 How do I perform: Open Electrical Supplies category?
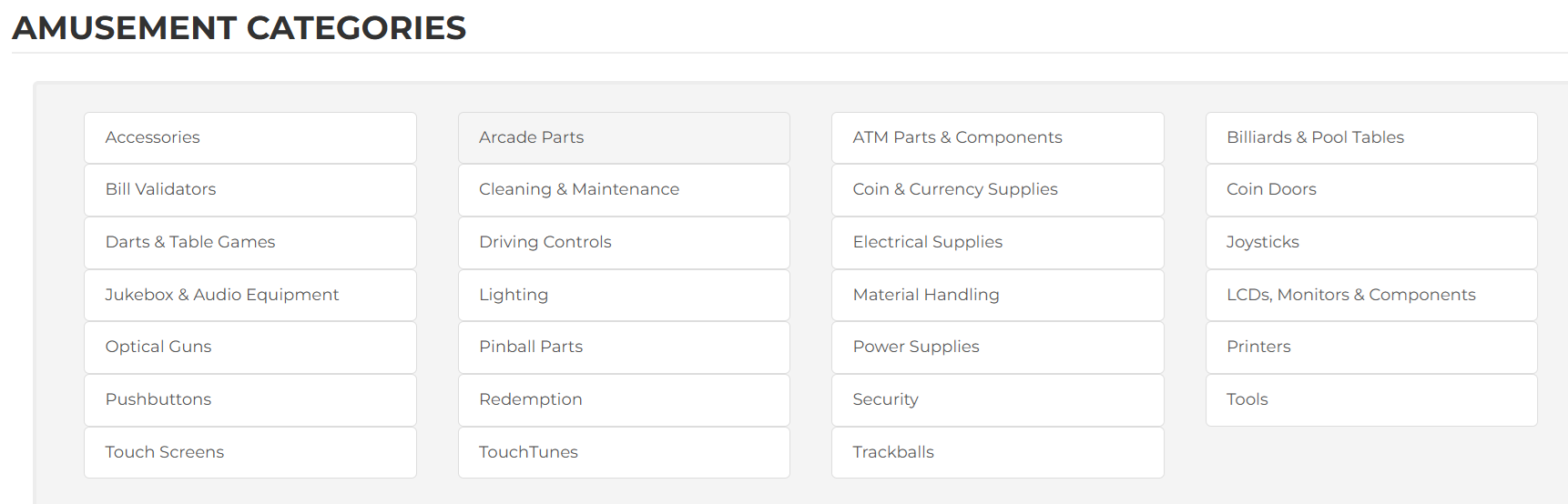(x=998, y=243)
